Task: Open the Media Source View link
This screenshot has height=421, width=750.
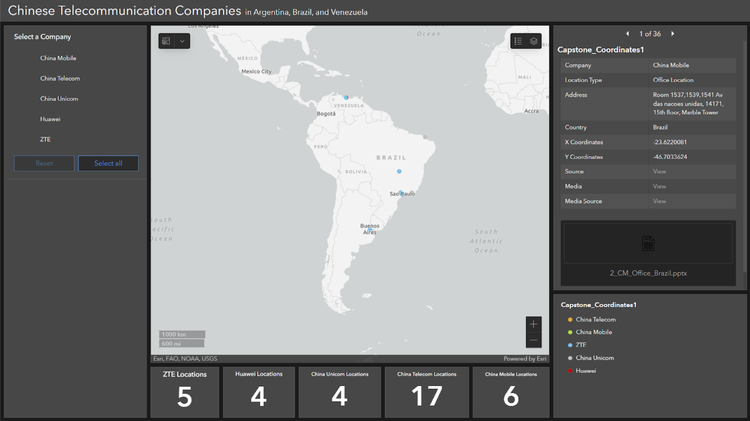Action: tap(659, 201)
